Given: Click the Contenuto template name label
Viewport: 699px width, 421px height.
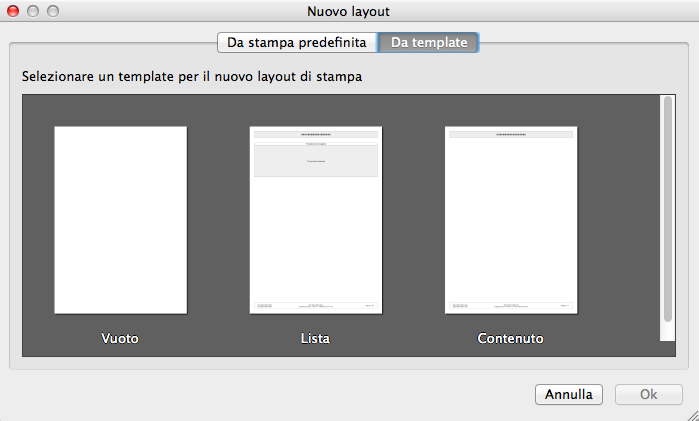Looking at the screenshot, I should [x=510, y=339].
